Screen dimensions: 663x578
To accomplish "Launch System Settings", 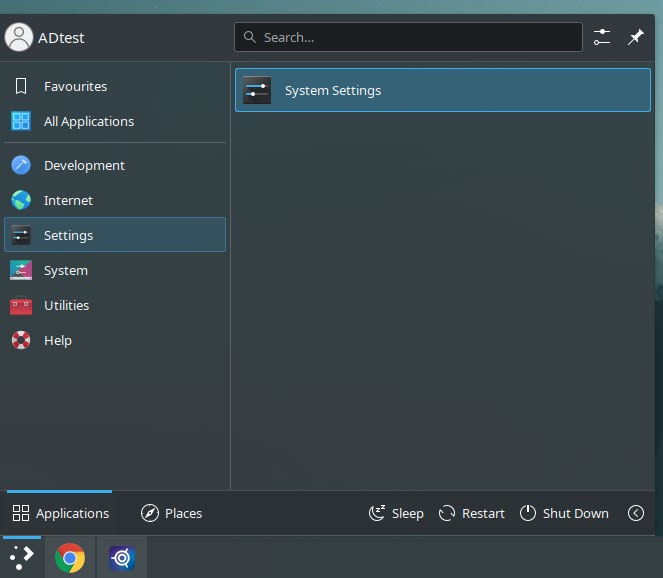I will (443, 90).
